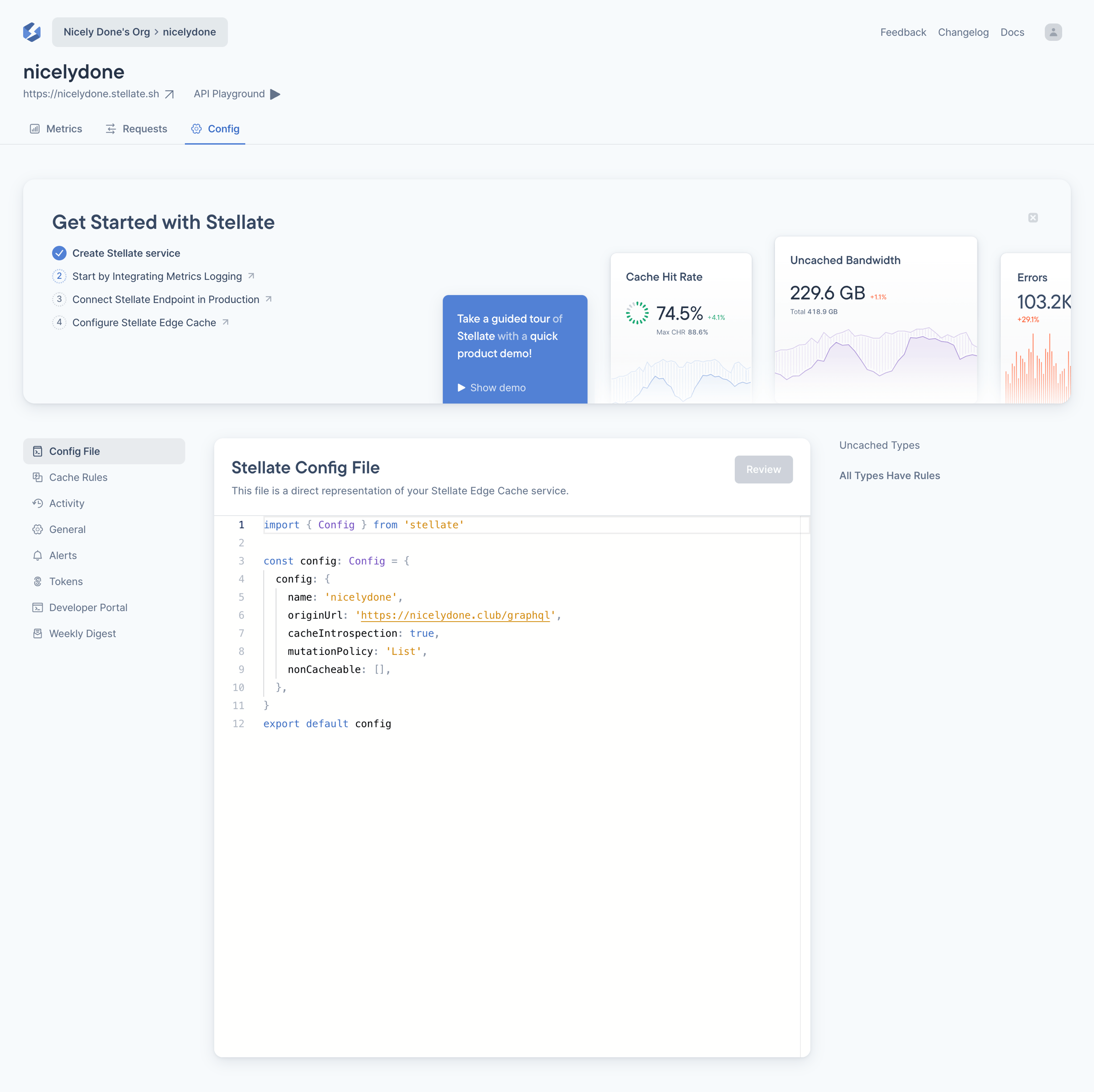This screenshot has height=1092, width=1094.
Task: Click the Activity history icon
Action: pos(38,503)
